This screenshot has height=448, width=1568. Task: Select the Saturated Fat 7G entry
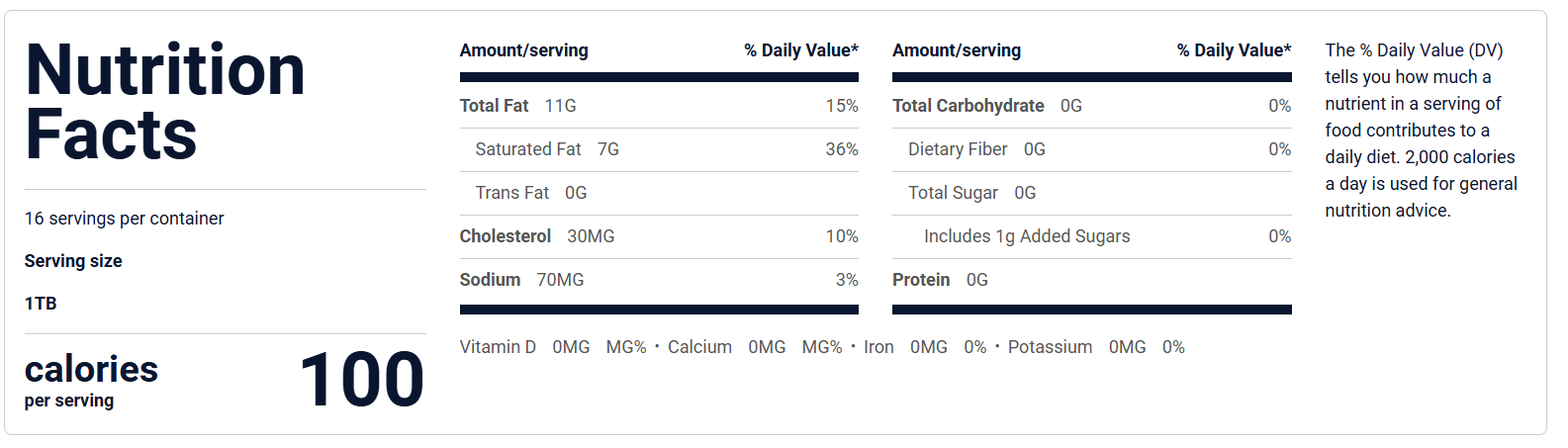pos(547,149)
